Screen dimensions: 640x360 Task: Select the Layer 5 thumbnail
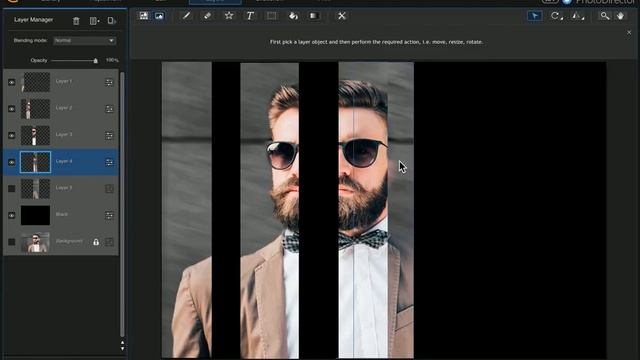click(x=36, y=189)
